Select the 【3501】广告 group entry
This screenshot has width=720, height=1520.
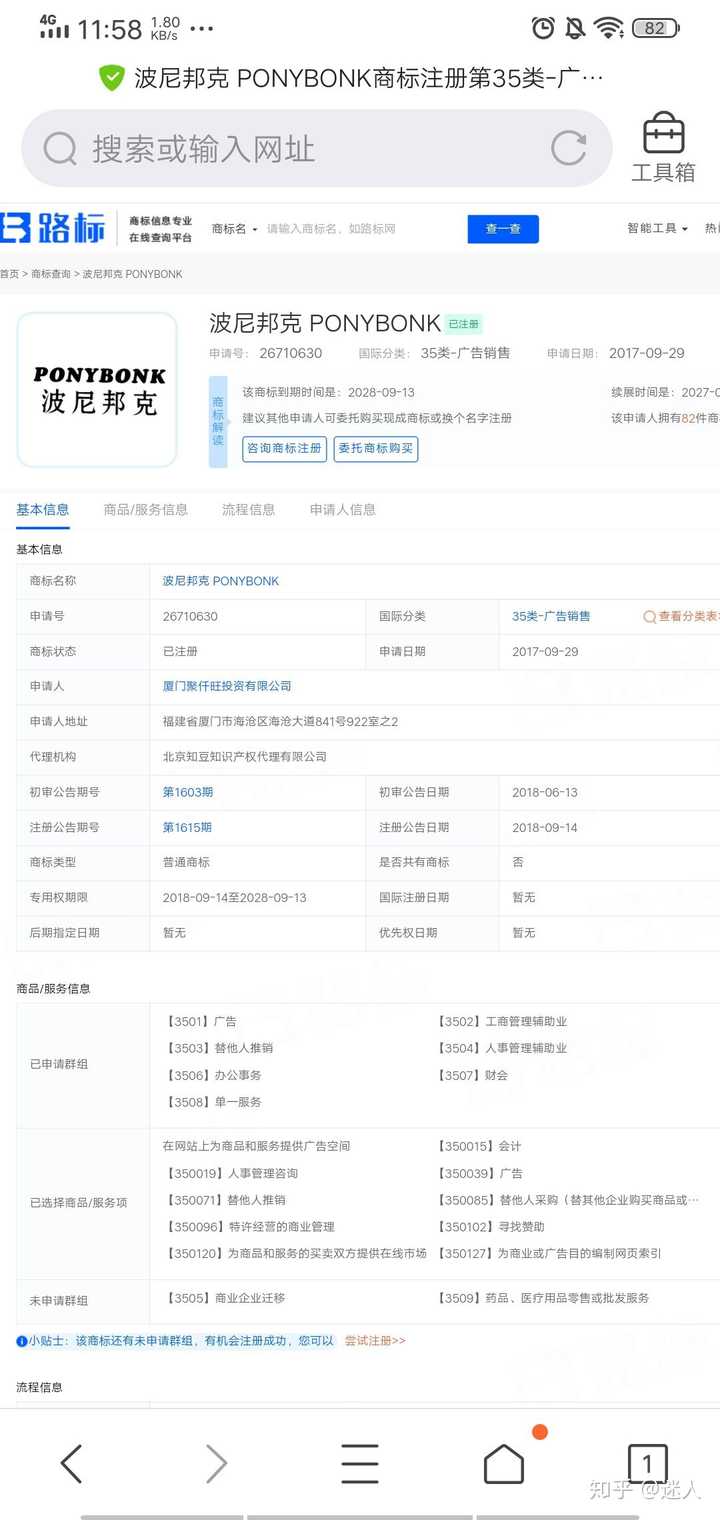click(200, 1021)
